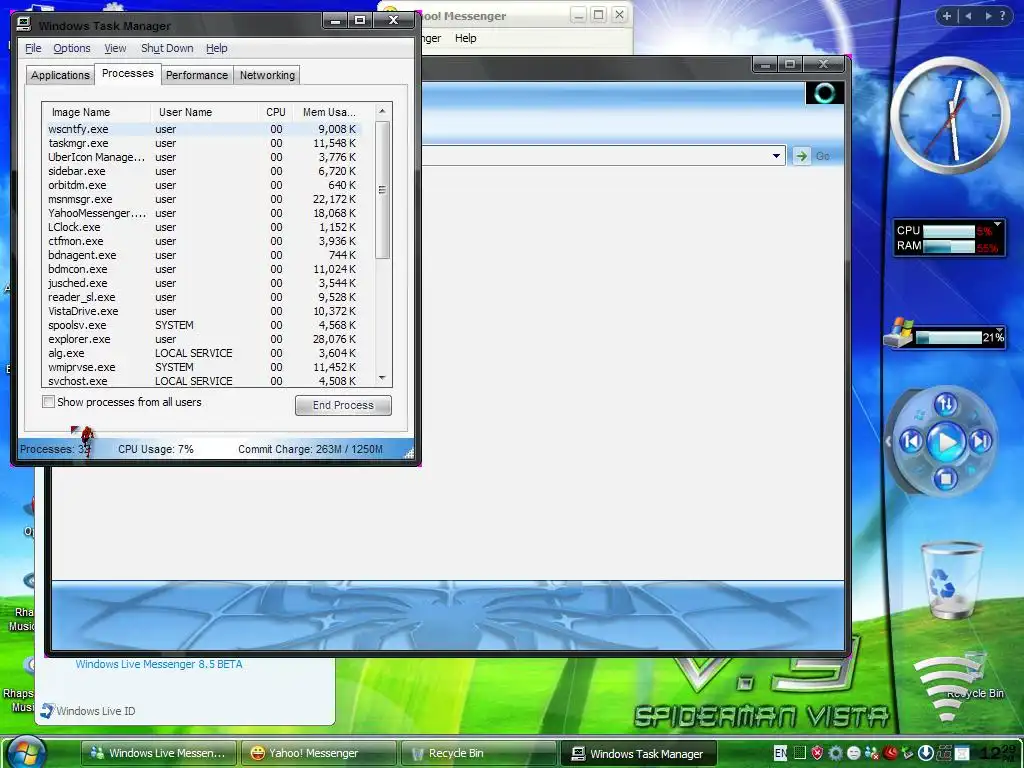Select the YahooMessenger process row

click(202, 213)
